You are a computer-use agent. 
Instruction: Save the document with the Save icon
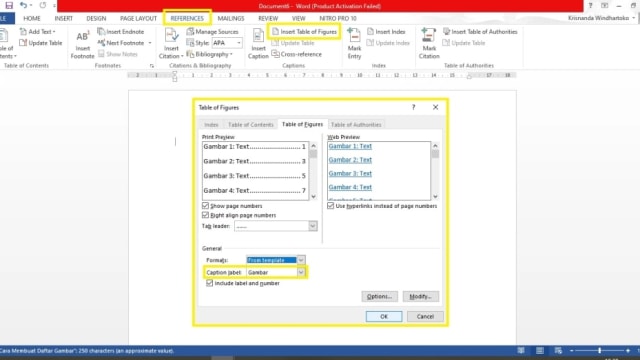pyautogui.click(x=9, y=5)
